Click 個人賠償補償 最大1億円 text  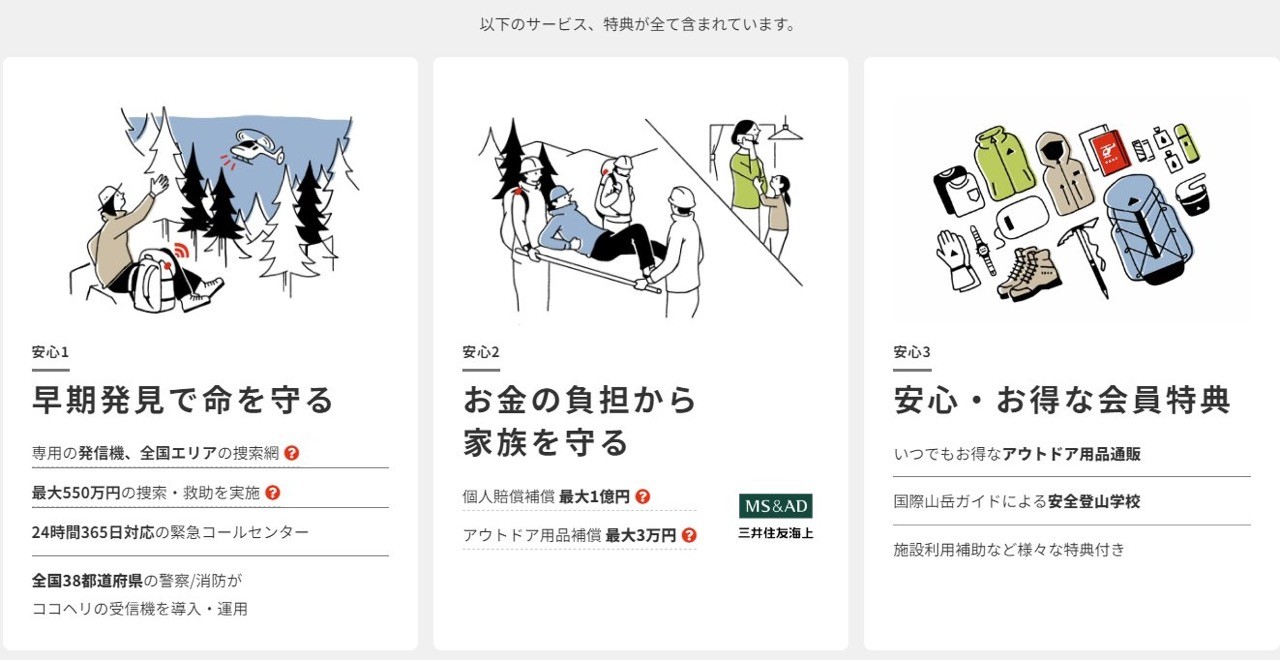(546, 496)
